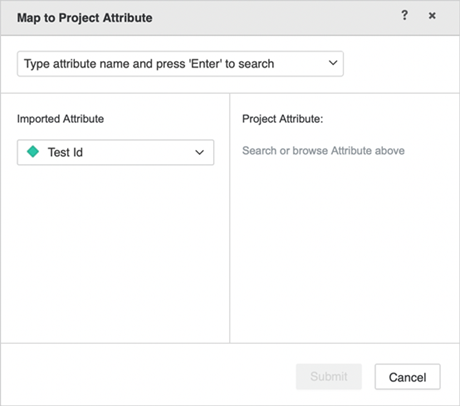Close the Map to Project Attribute dialog
Screen dimensions: 460x406
(x=432, y=16)
